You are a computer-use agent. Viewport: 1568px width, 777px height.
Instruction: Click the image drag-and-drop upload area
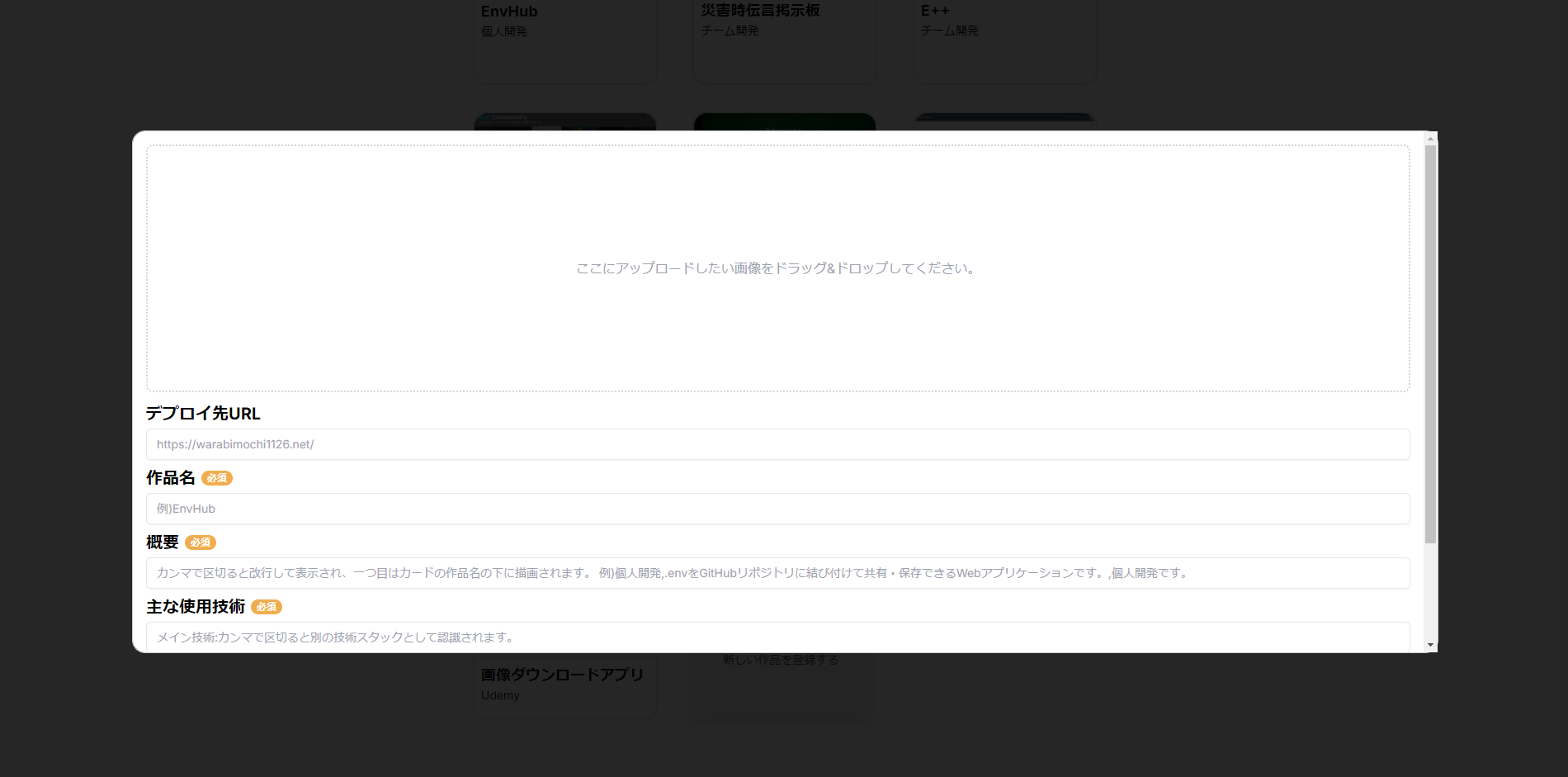pos(777,268)
